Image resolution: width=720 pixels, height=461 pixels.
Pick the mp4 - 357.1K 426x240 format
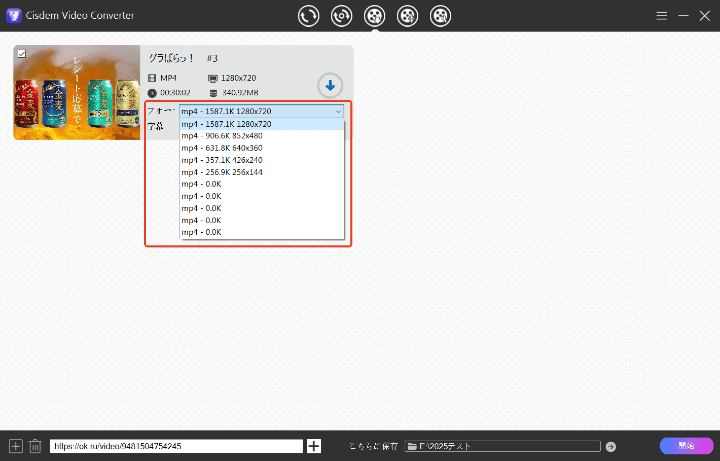point(221,160)
